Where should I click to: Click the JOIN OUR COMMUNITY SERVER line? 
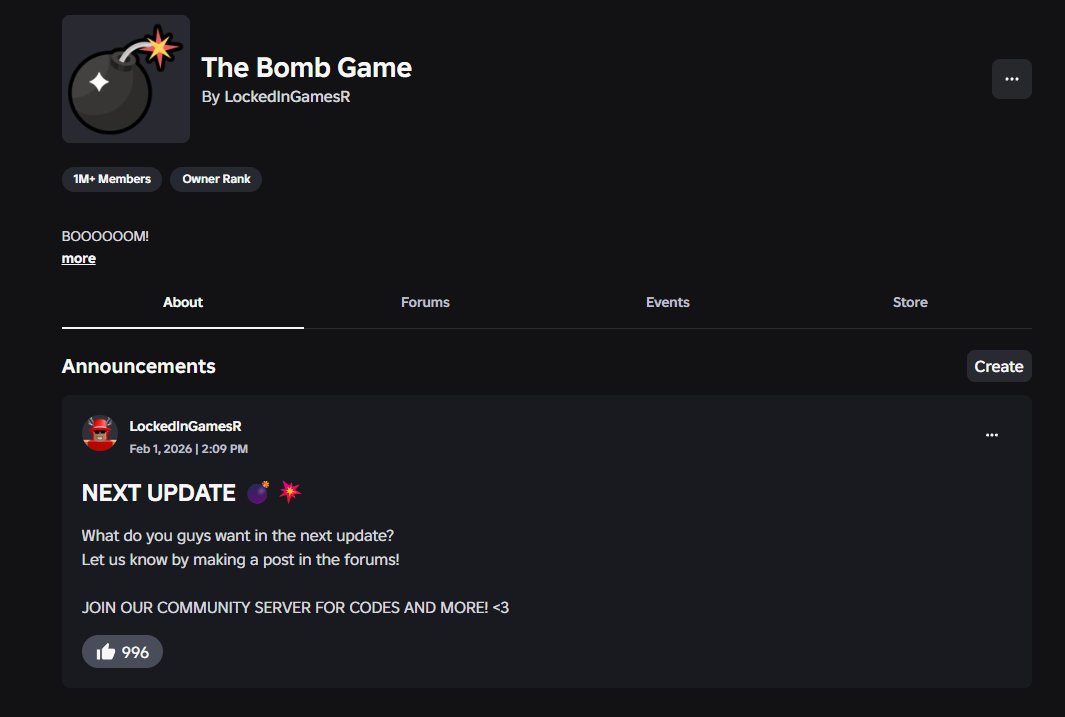click(x=295, y=608)
